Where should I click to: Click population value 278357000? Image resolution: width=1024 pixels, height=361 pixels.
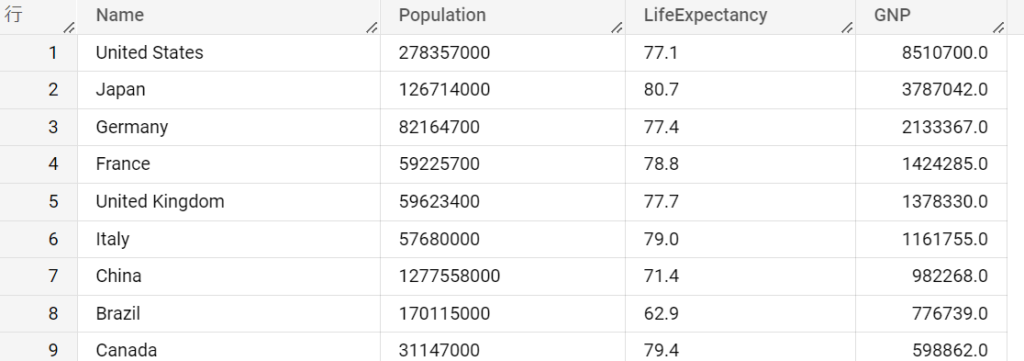click(x=444, y=53)
